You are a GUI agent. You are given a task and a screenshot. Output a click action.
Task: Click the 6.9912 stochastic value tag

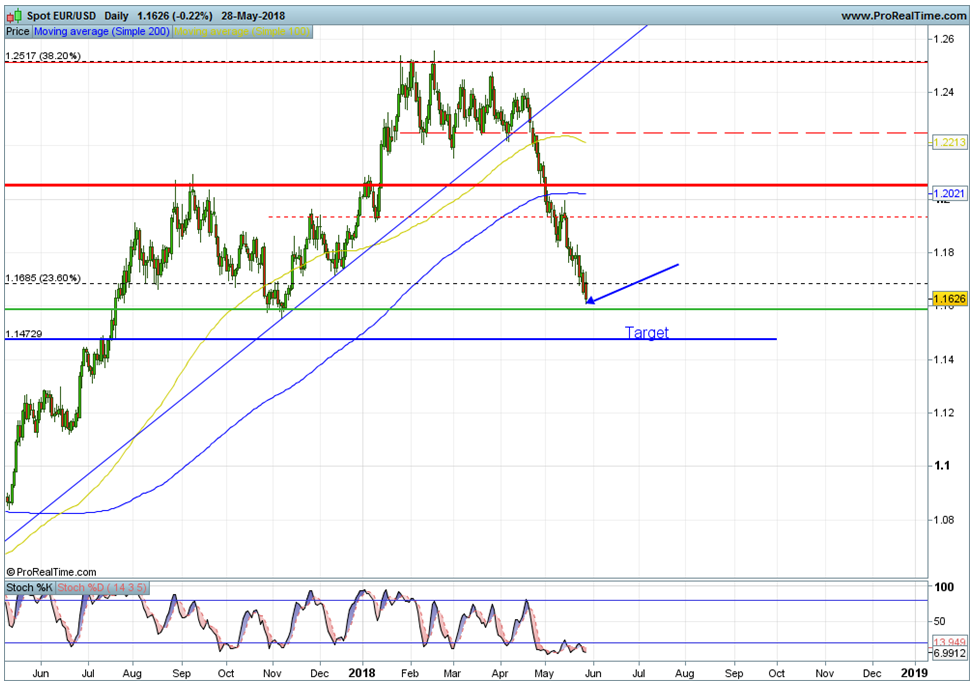950,653
